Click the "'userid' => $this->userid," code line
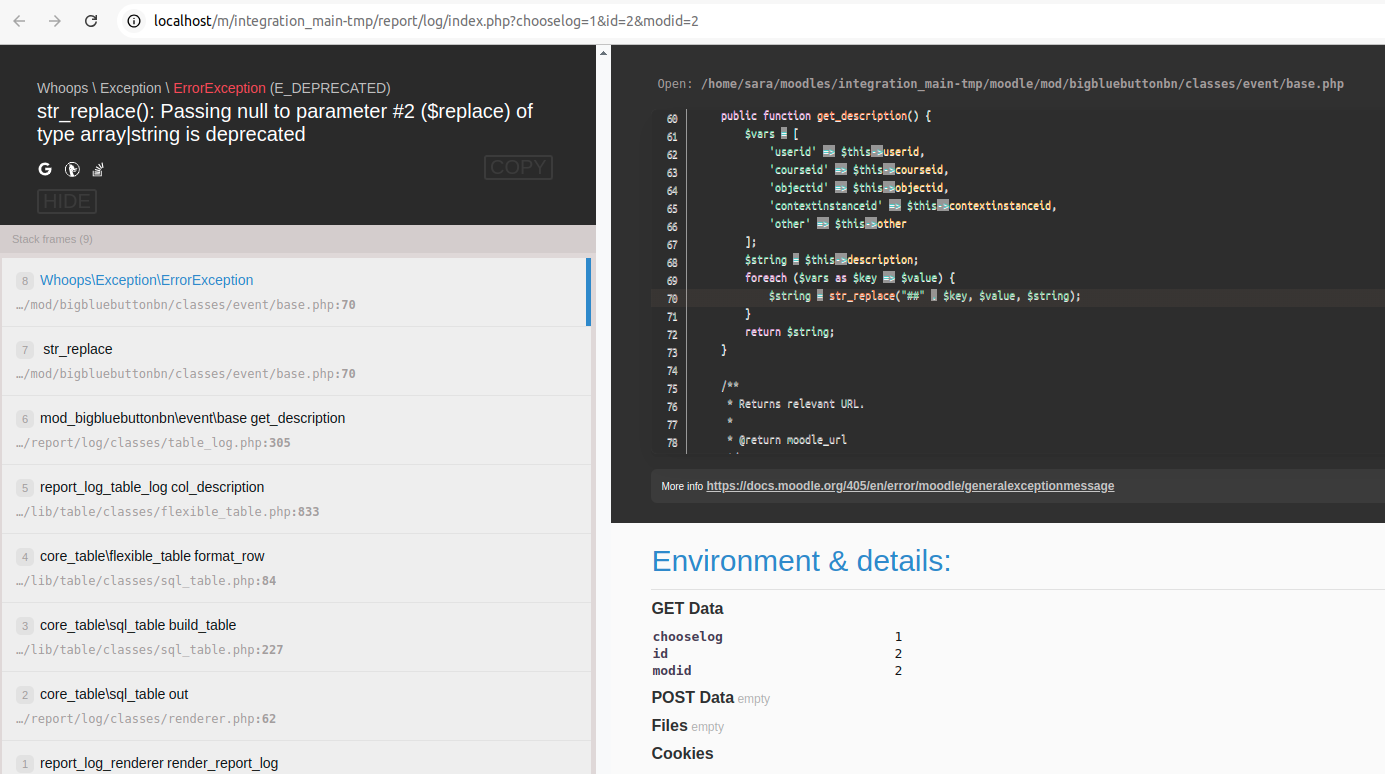The image size is (1385, 774). tap(847, 152)
